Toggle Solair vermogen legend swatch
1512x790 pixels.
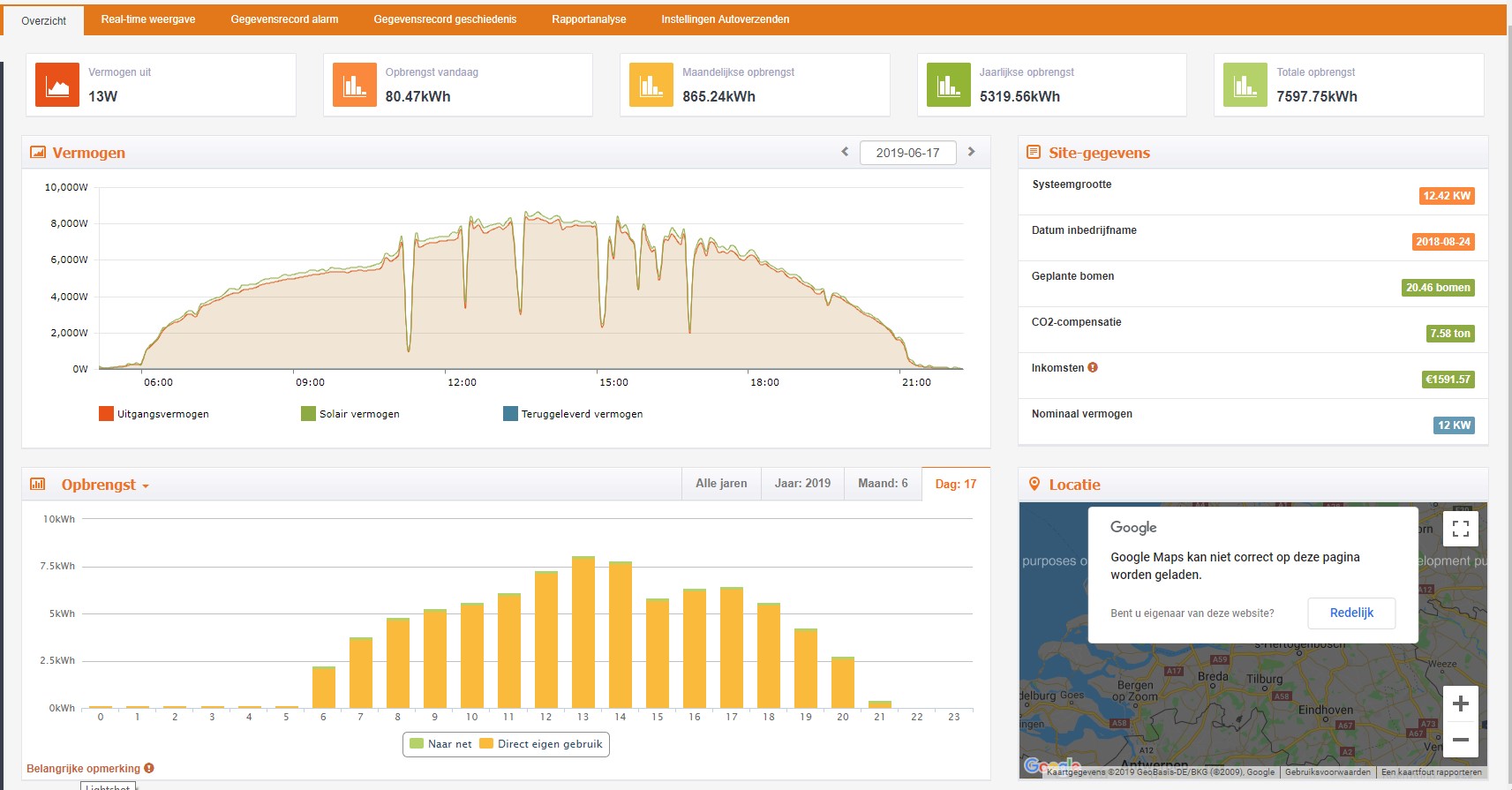coord(308,413)
